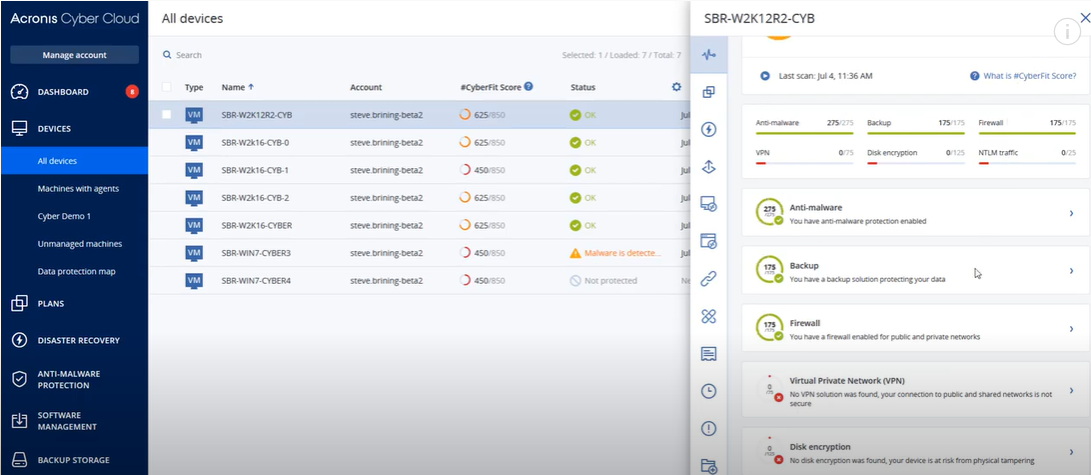The image size is (1091, 475).
Task: Toggle the select-all checkbox in table header
Action: 166,87
